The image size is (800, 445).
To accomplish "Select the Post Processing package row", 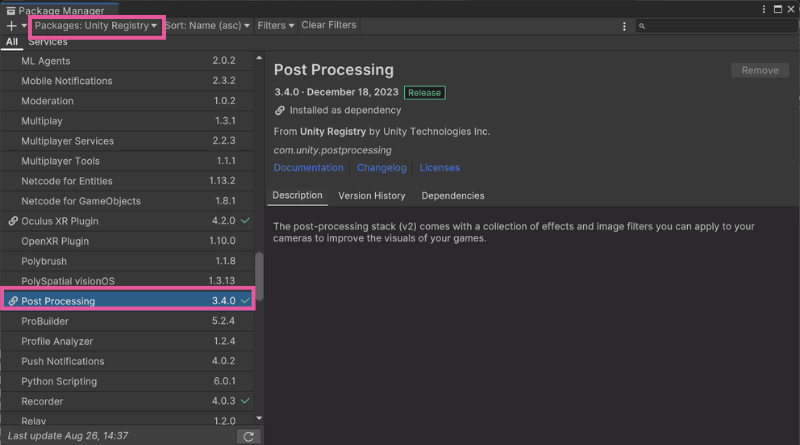I will tap(128, 301).
